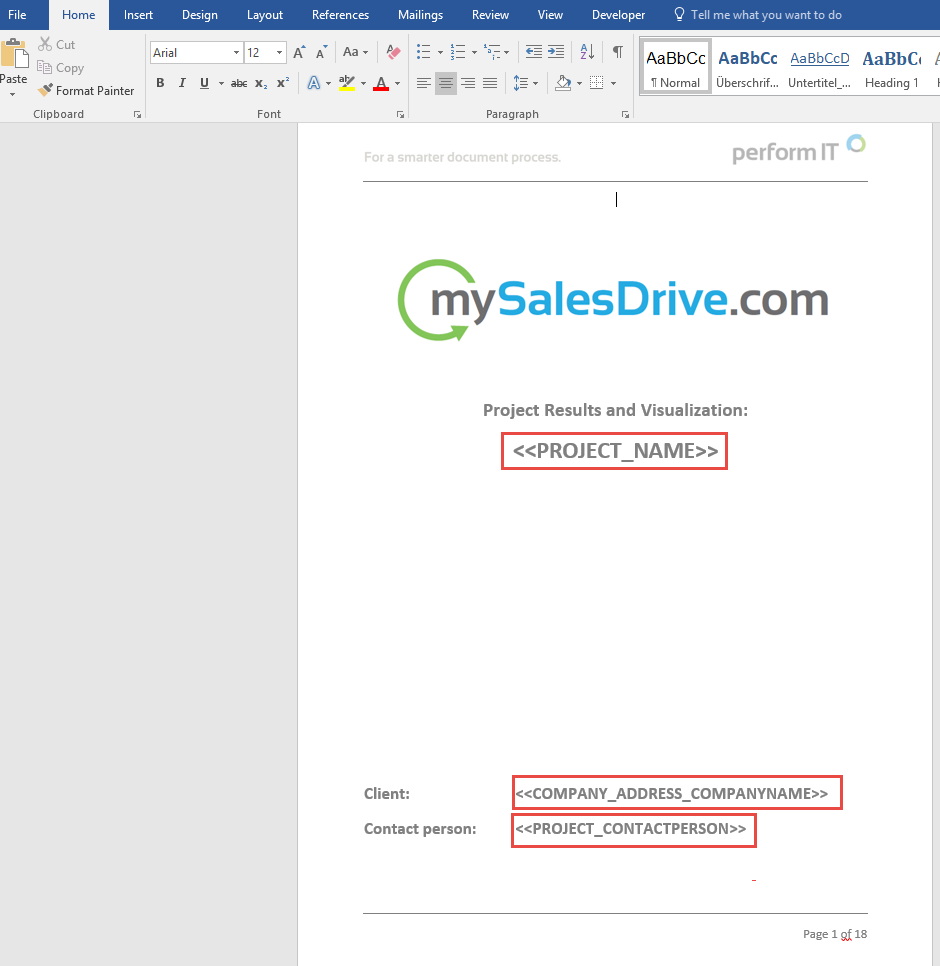Viewport: 940px width, 966px height.
Task: Expand borders dropdown arrow
Action: coord(613,83)
